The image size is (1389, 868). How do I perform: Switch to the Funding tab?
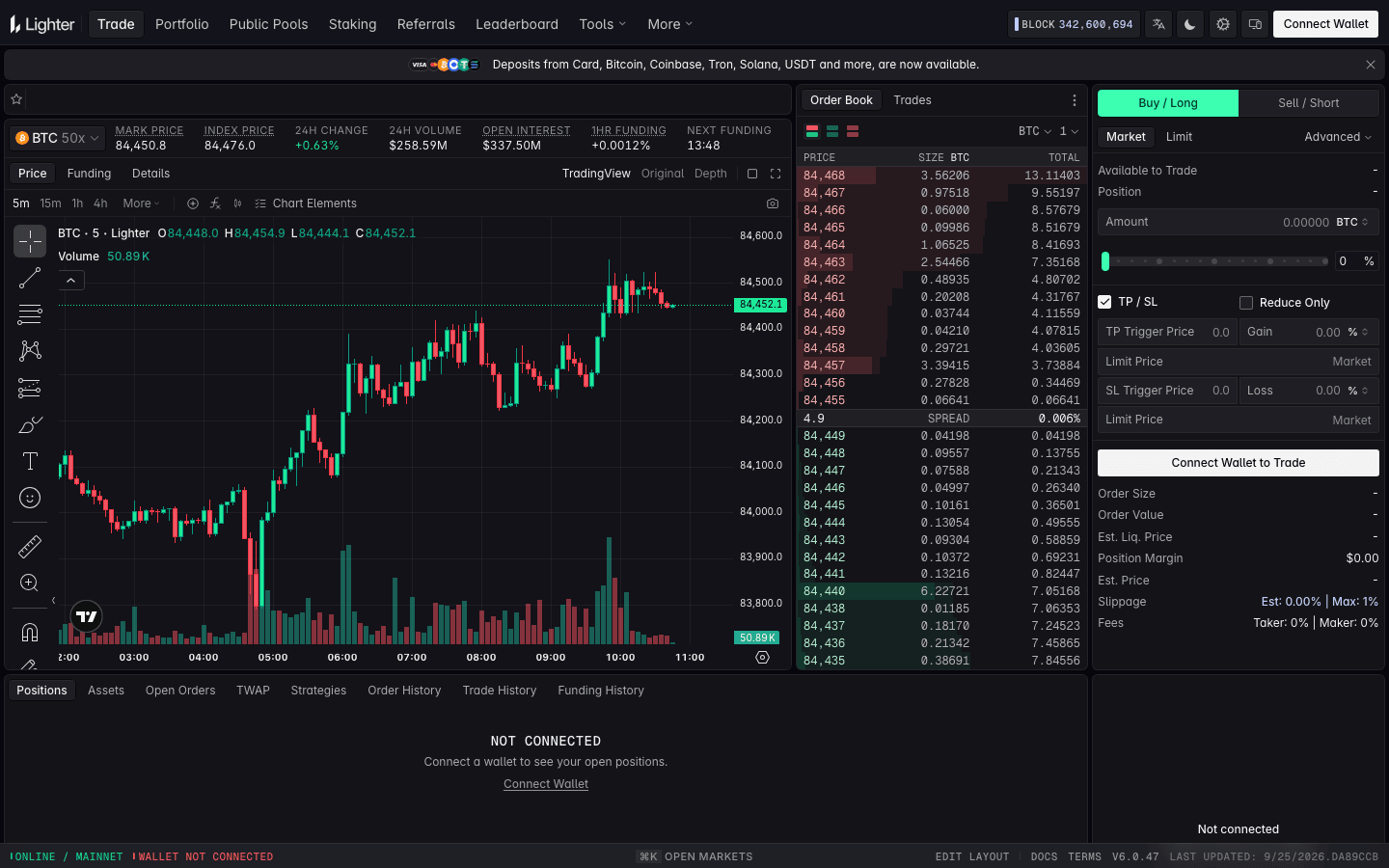point(90,174)
